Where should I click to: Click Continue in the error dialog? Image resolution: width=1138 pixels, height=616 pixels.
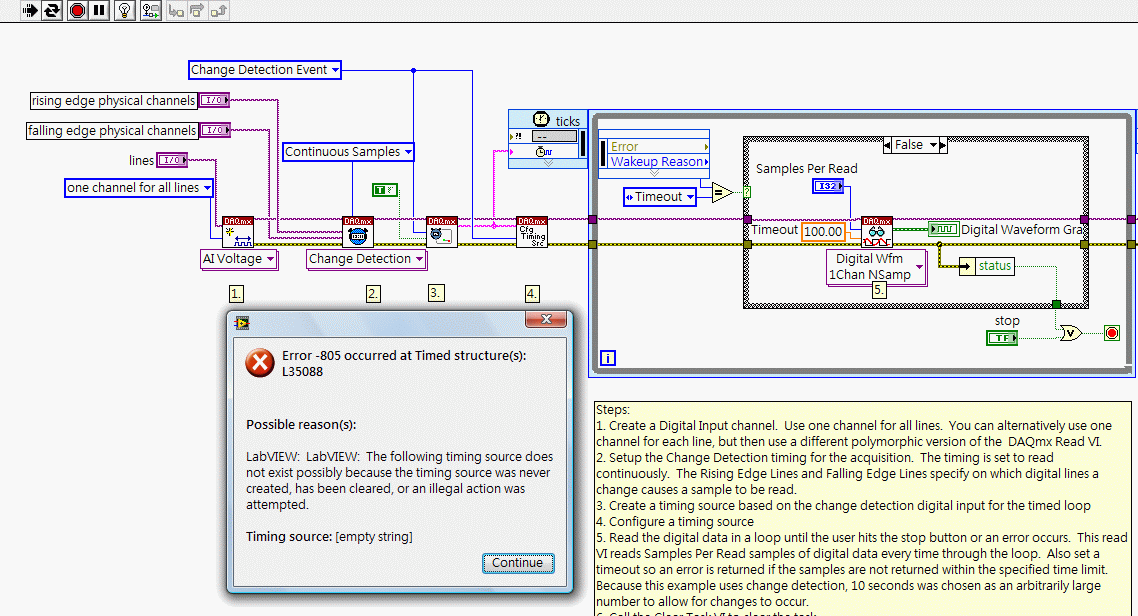tap(517, 563)
